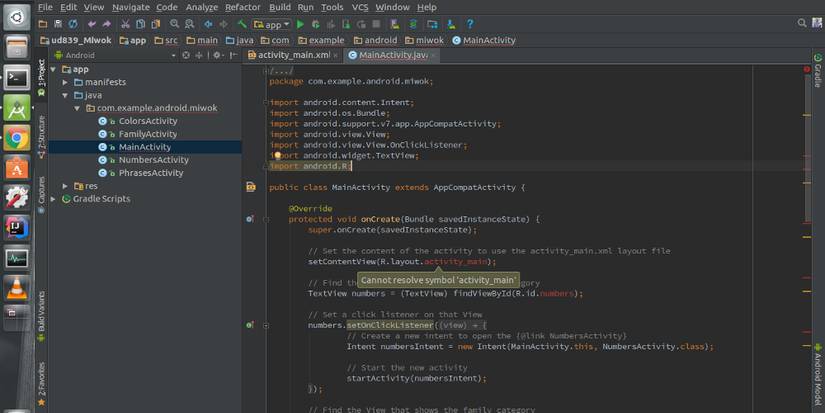This screenshot has height=413, width=825.
Task: Toggle the Build Variants tool window
Action: [41, 311]
